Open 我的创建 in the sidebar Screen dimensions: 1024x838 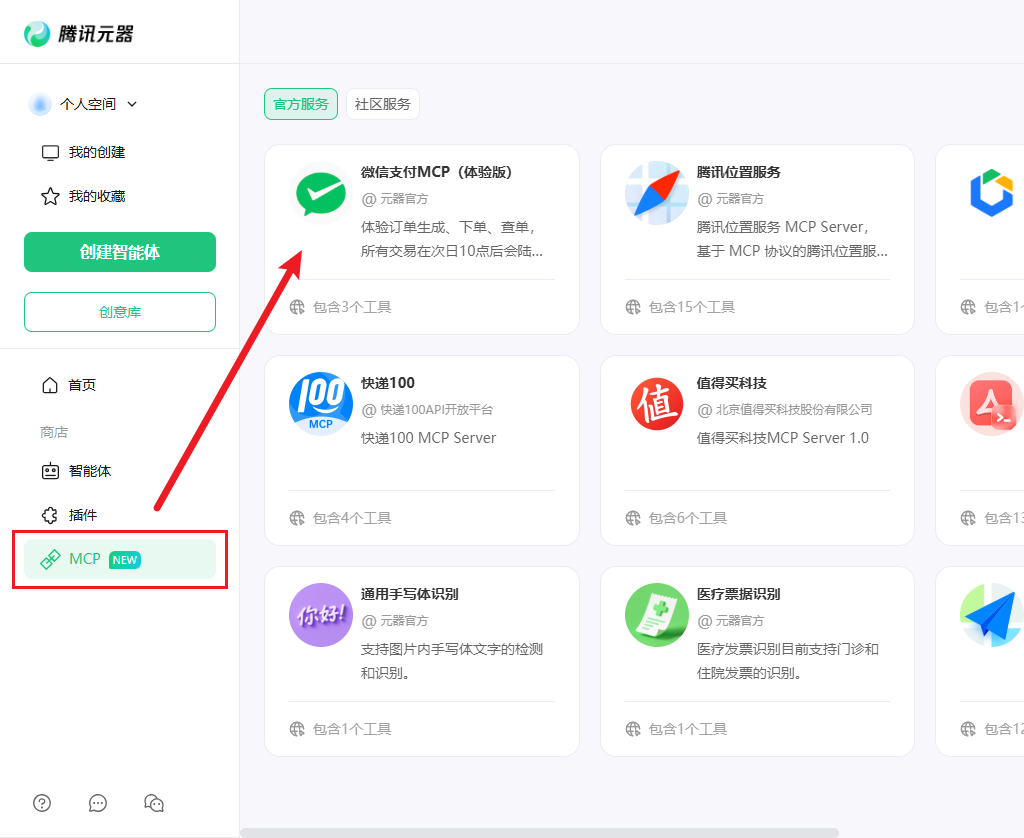(x=97, y=152)
